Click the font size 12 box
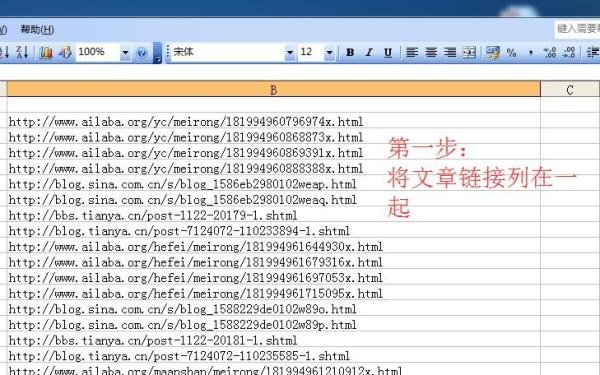This screenshot has height=375, width=600. [x=311, y=52]
